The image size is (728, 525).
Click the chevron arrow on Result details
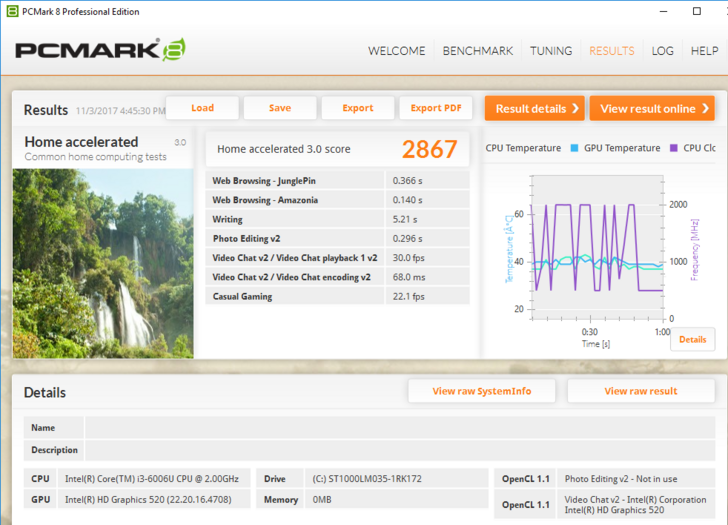coord(575,108)
